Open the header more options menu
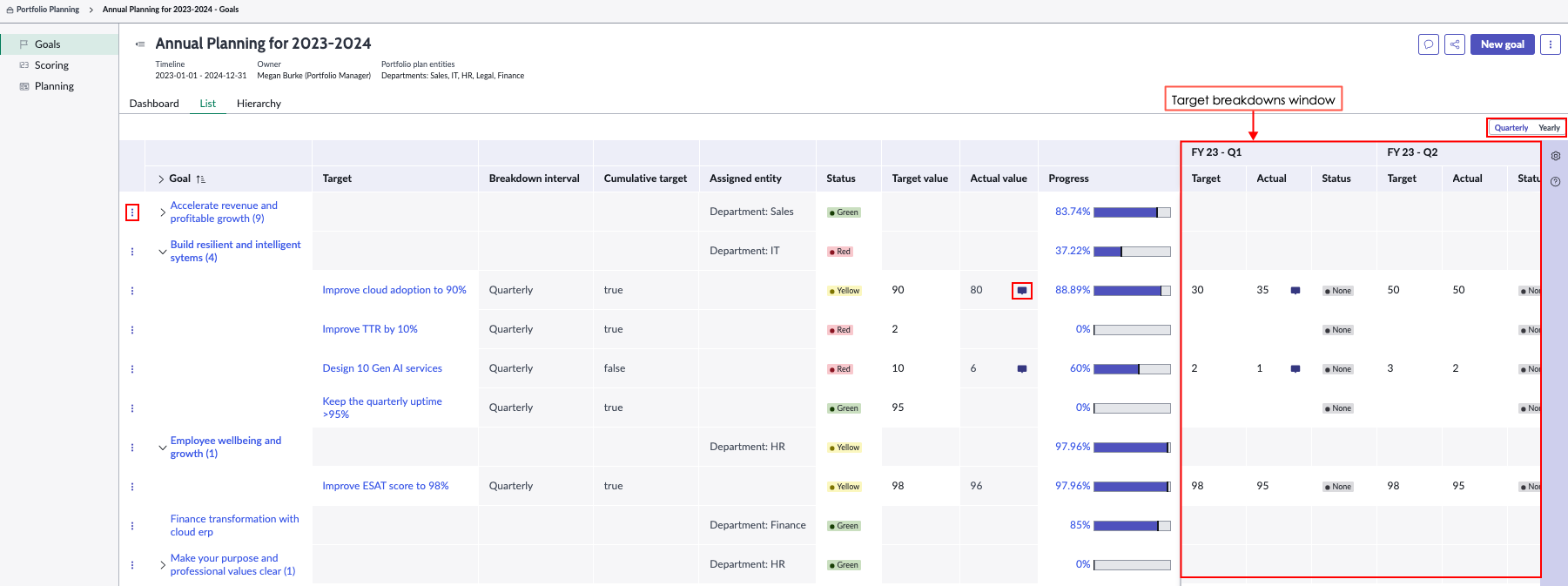Viewport: 1568px width, 586px height. 1551,44
